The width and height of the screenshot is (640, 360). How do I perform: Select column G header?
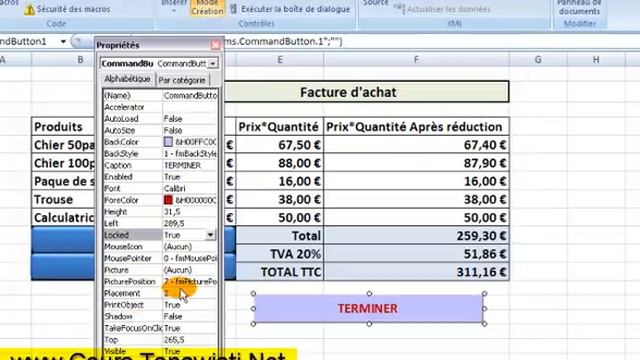538,60
